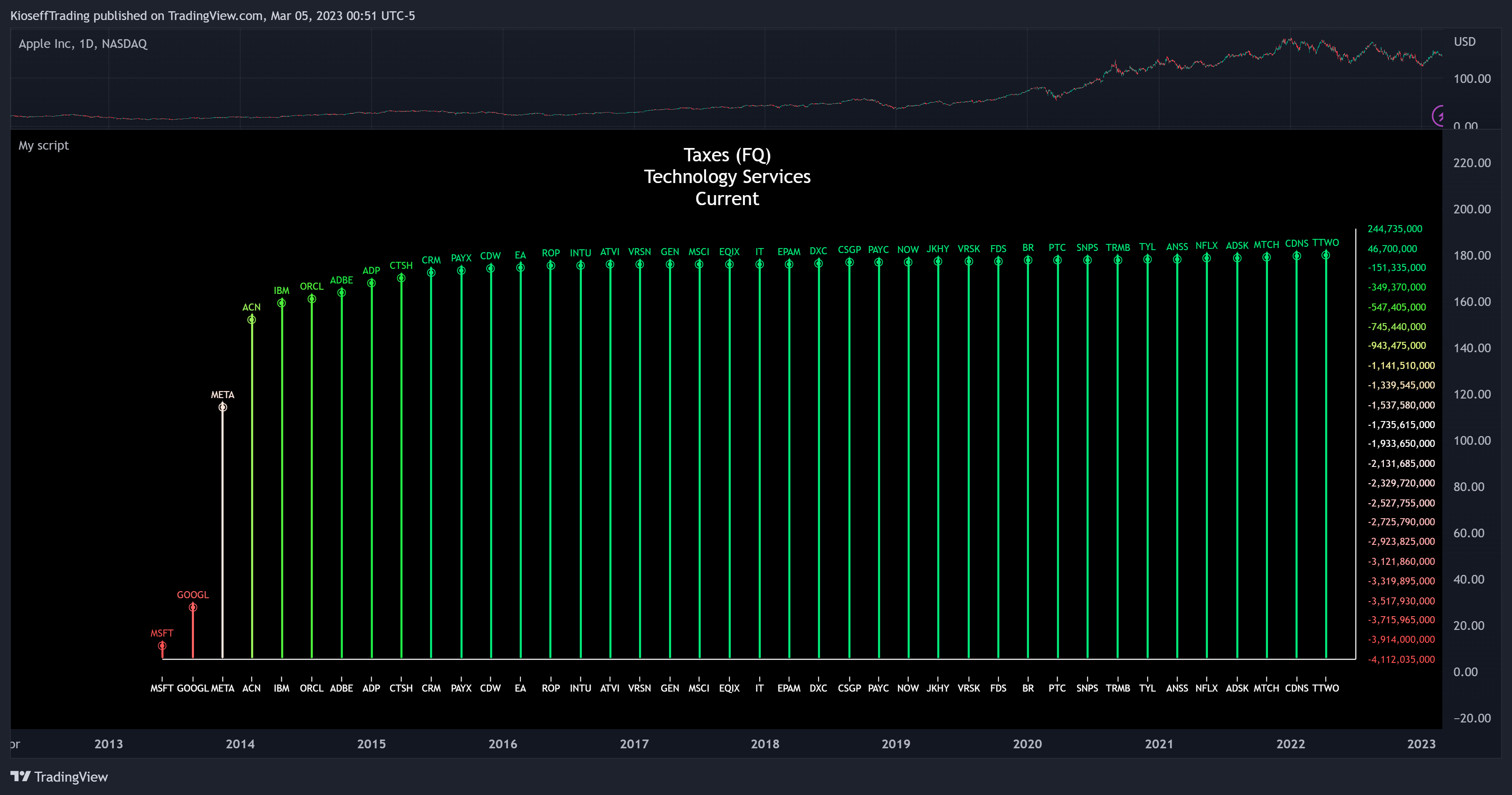This screenshot has width=1512, height=795.
Task: Click the 2022 label on the time axis
Action: (1291, 744)
